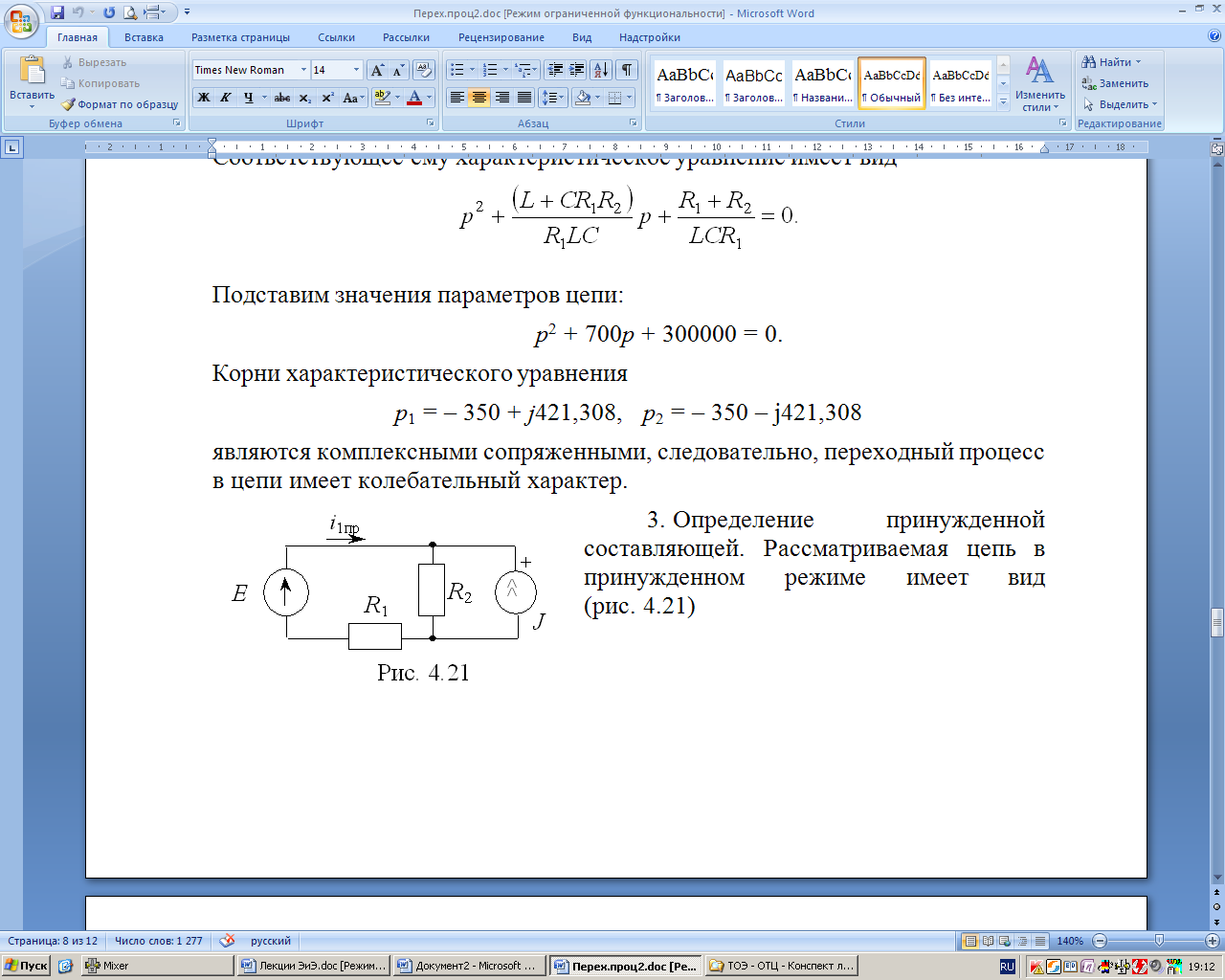This screenshot has height=980, width=1225.
Task: Zoom out with minus button
Action: coord(1100,941)
